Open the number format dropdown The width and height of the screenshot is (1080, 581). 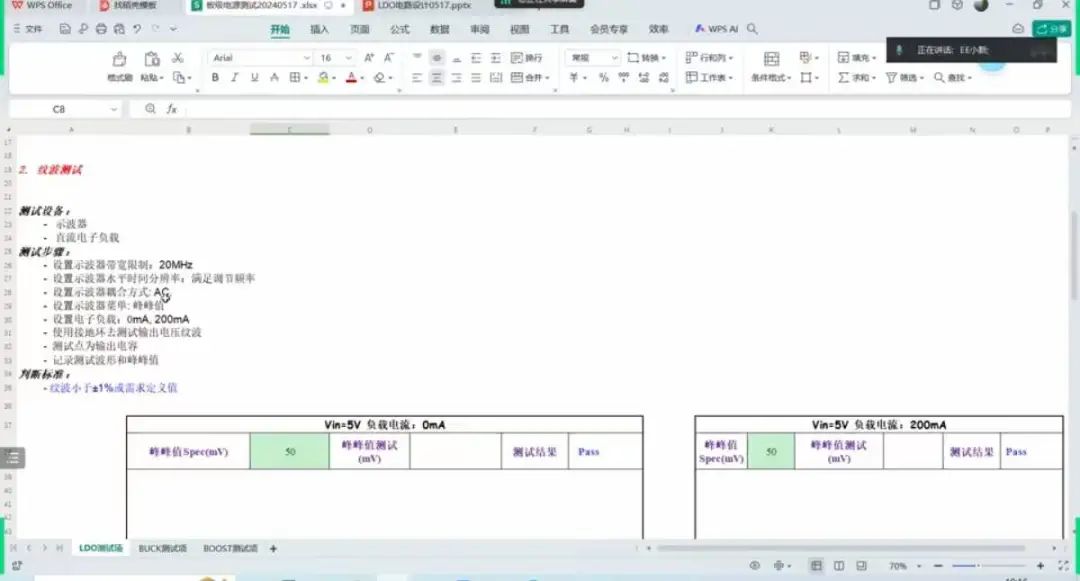592,58
